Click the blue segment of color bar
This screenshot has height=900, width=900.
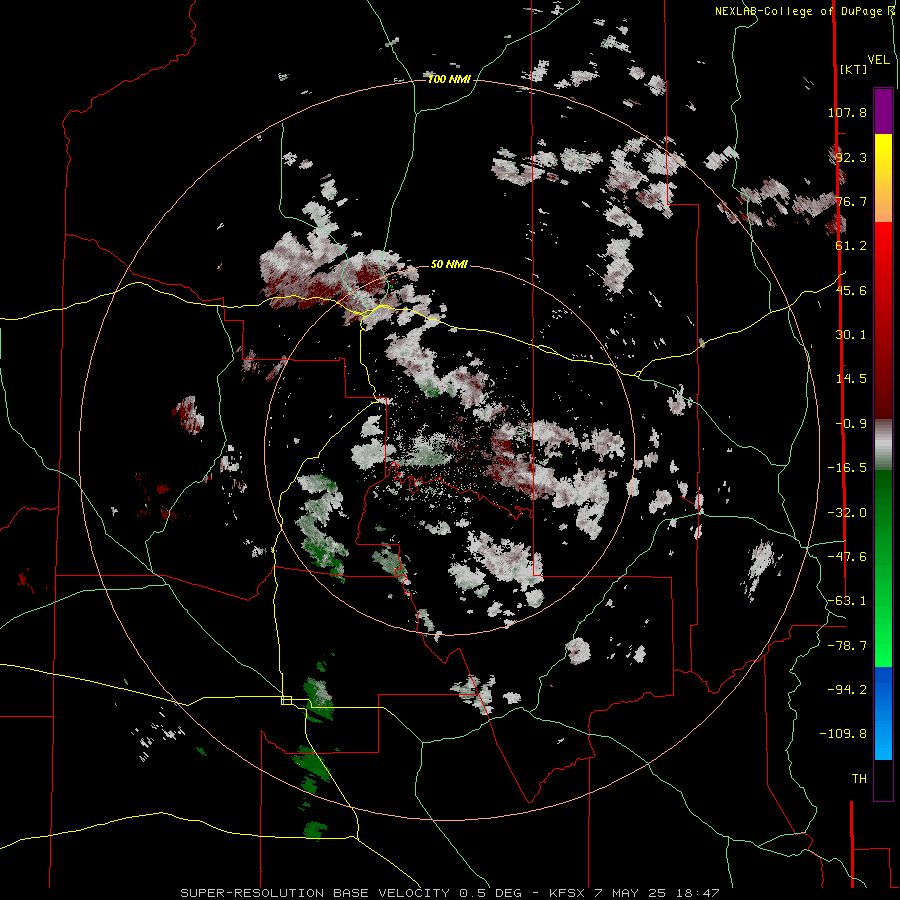pos(883,713)
